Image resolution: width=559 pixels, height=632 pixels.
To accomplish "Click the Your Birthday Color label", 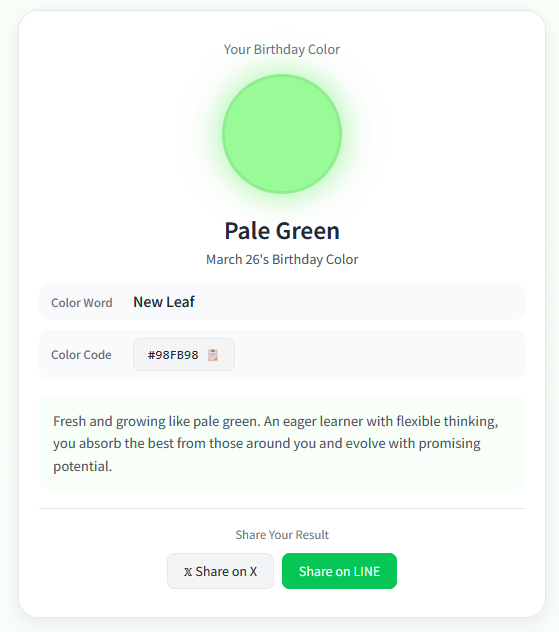I will tap(282, 50).
